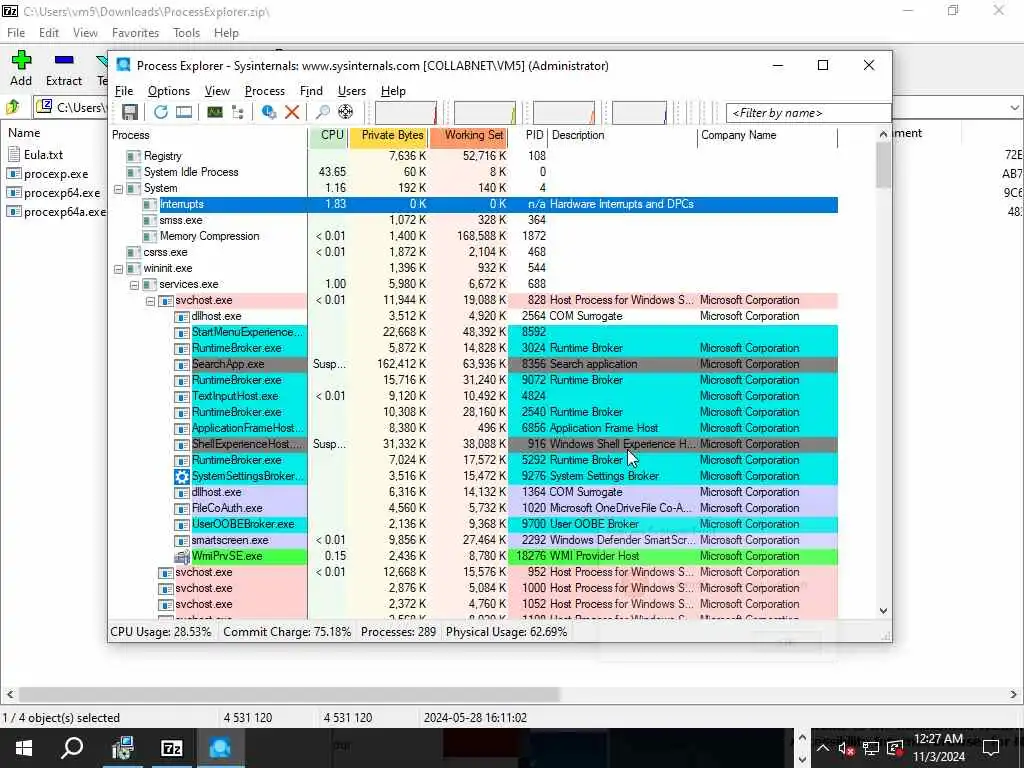The width and height of the screenshot is (1024, 768).
Task: Click the green CPU graph lower-pane toolbar icon
Action: click(214, 112)
